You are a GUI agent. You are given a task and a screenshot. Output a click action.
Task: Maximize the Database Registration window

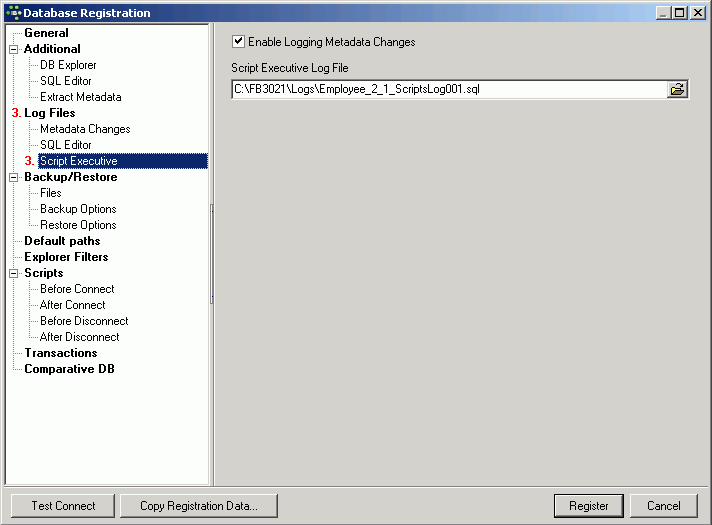(x=680, y=13)
